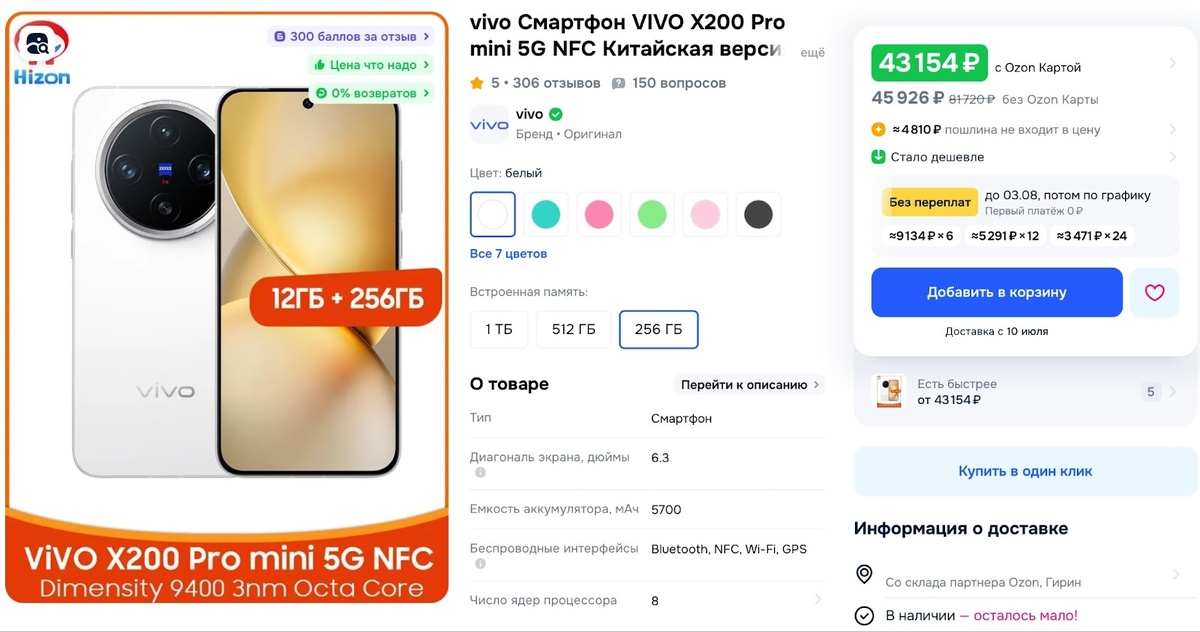1200x632 pixels.
Task: Open '300 баллов за отзыв' badge
Action: coord(351,36)
